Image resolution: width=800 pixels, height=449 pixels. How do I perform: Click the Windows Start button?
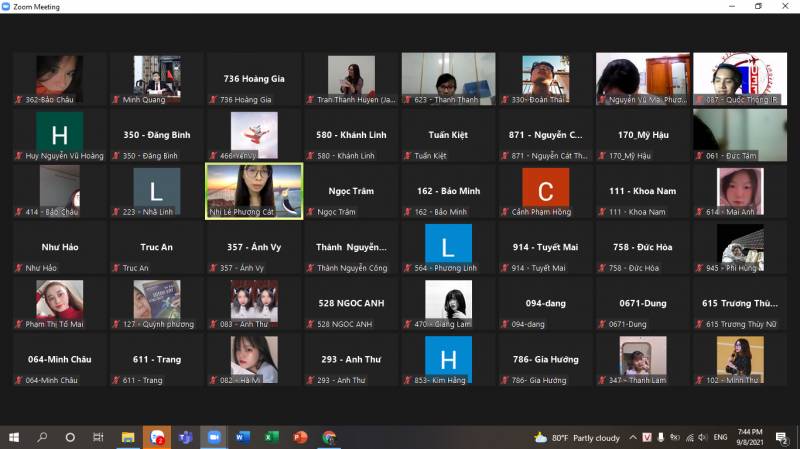[14, 437]
